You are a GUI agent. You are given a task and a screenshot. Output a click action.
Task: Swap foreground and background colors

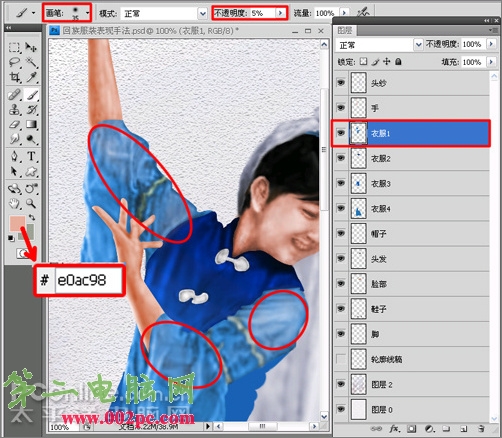click(32, 217)
